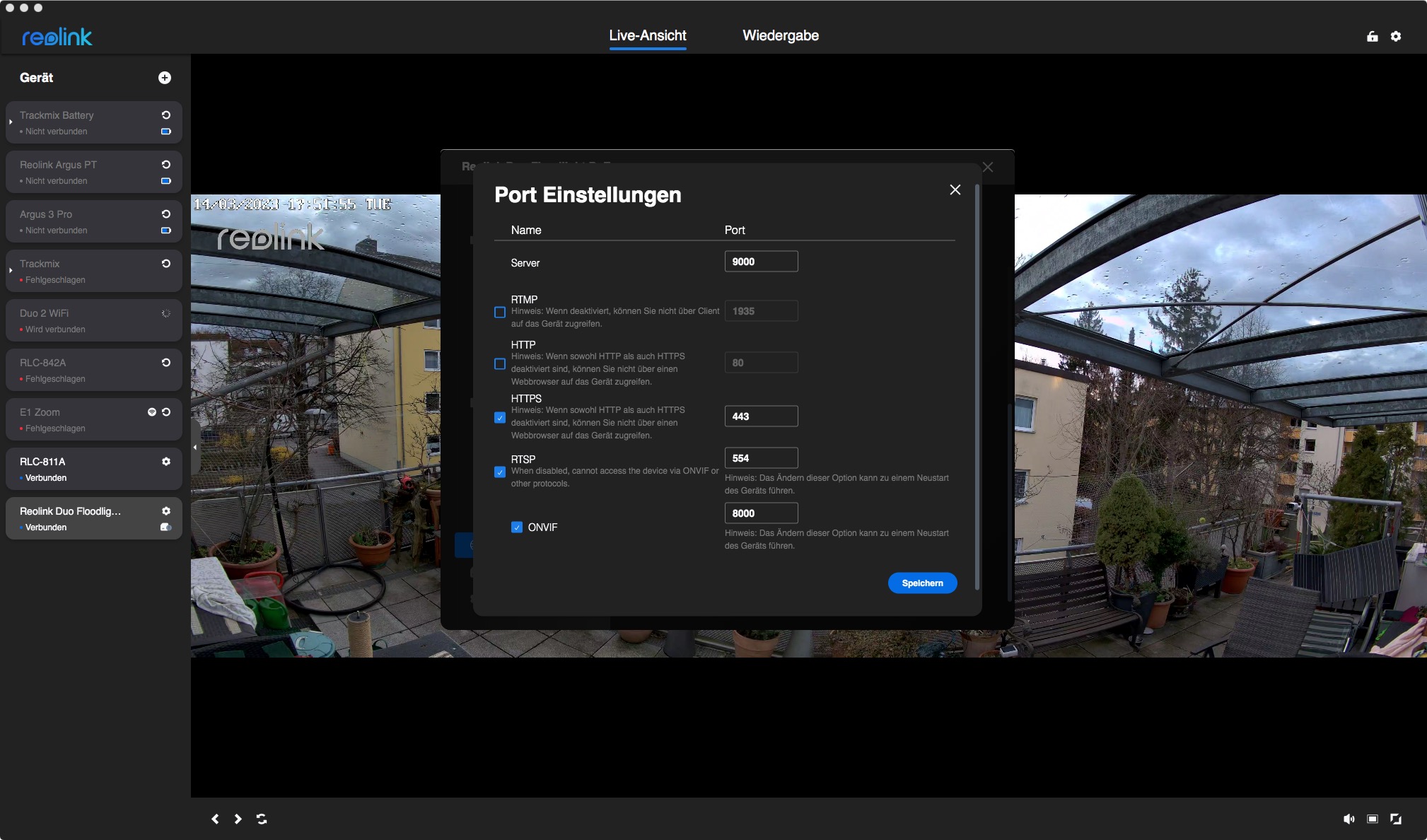The width and height of the screenshot is (1427, 840).
Task: Enable the HTTP checkbox
Action: tap(500, 364)
